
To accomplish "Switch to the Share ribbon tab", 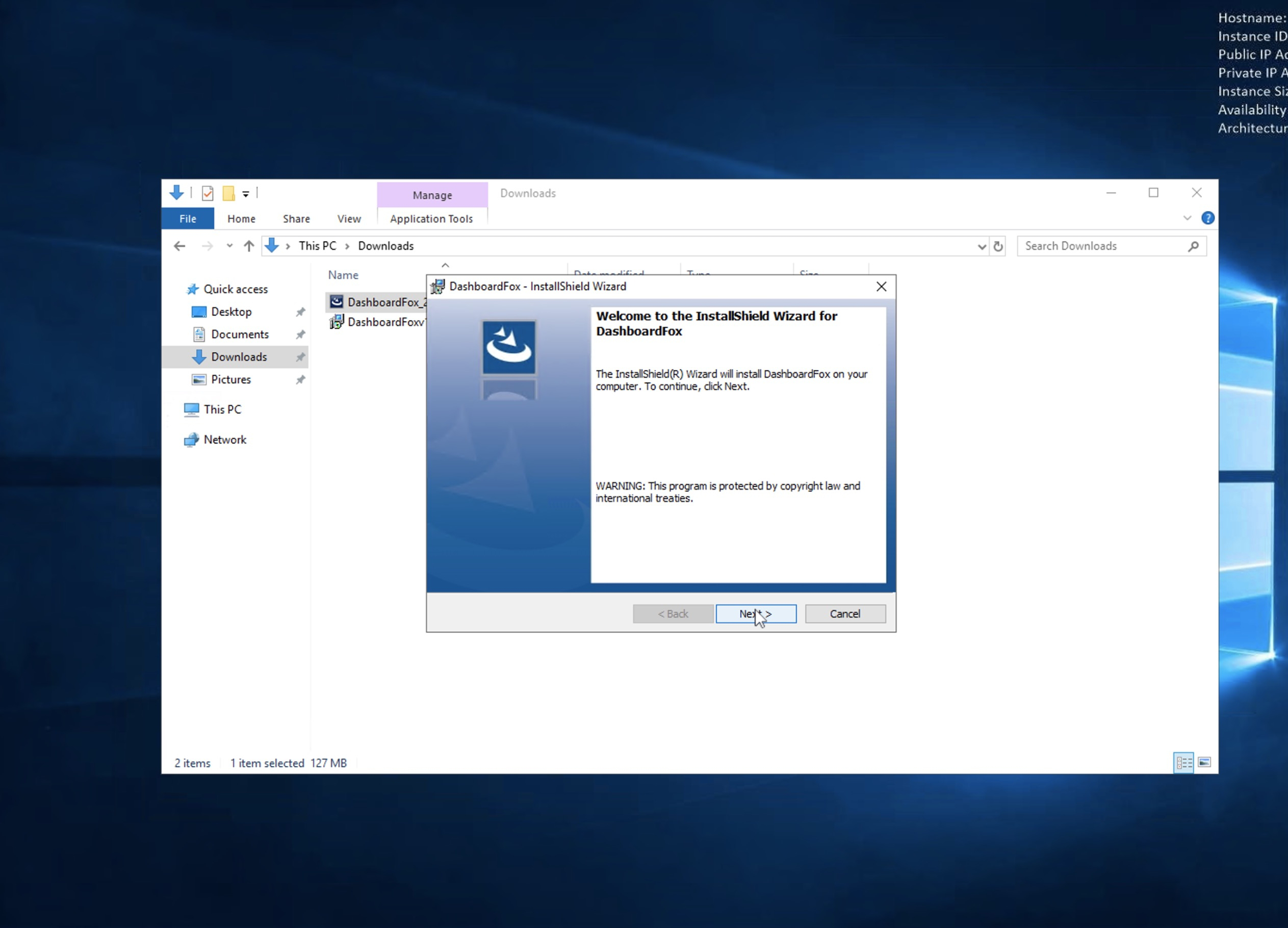I will pyautogui.click(x=296, y=219).
